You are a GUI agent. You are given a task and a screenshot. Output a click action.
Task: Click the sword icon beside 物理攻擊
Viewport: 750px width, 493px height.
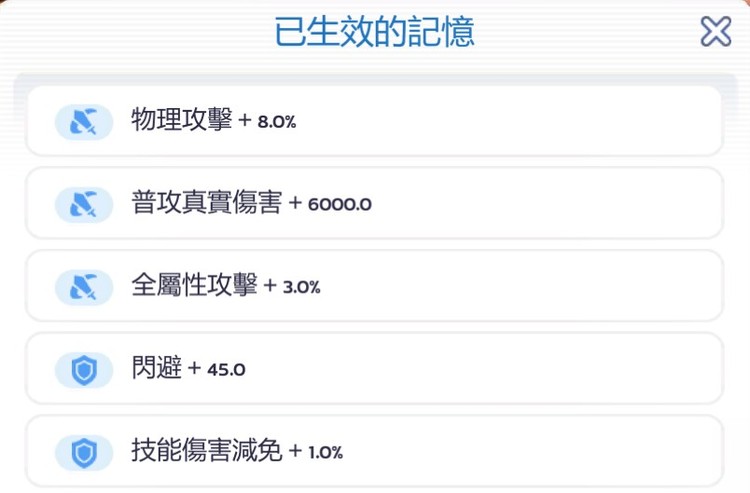click(x=84, y=122)
